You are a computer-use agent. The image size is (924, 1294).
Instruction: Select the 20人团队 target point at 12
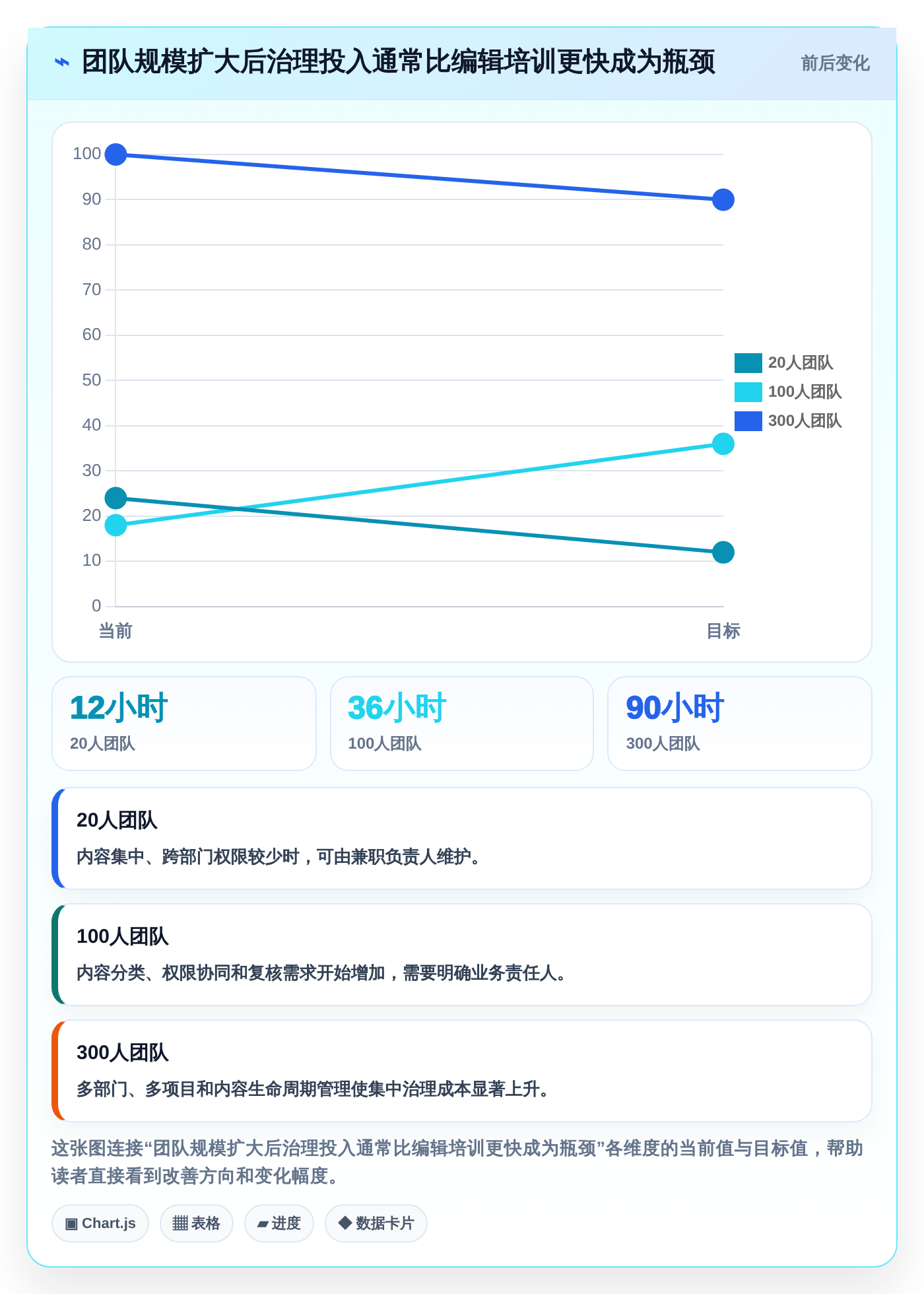[723, 552]
